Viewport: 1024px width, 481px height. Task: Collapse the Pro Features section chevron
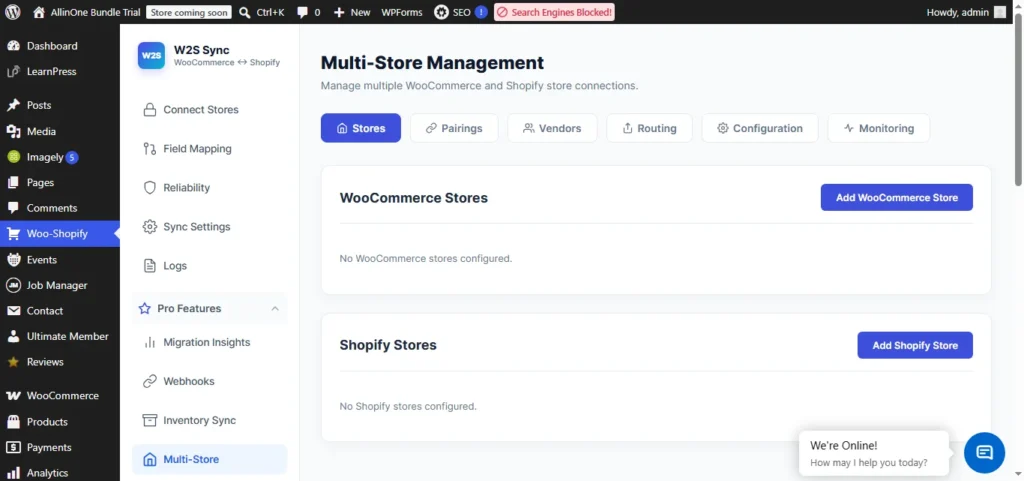[x=275, y=308]
